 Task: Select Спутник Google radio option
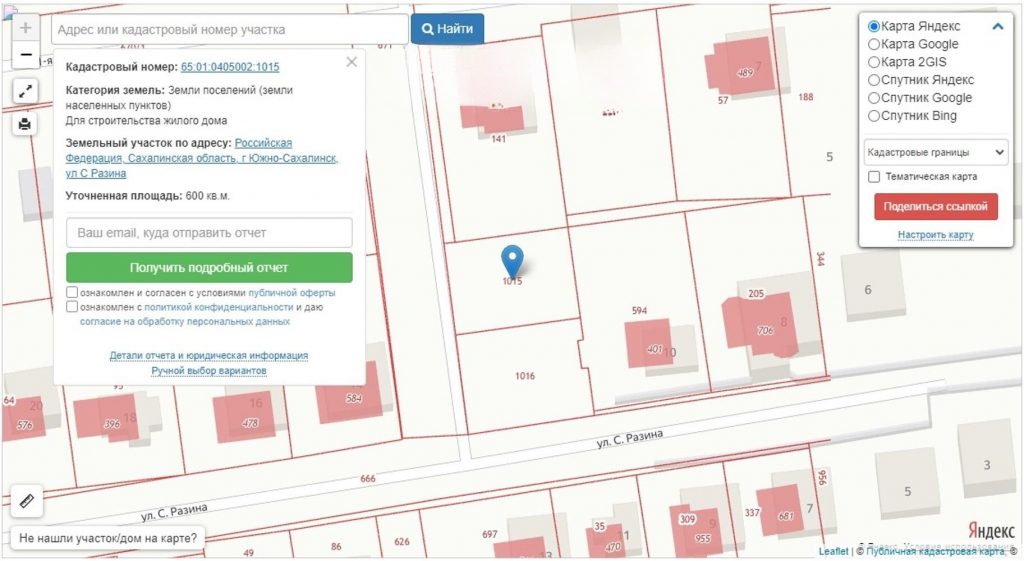point(874,98)
